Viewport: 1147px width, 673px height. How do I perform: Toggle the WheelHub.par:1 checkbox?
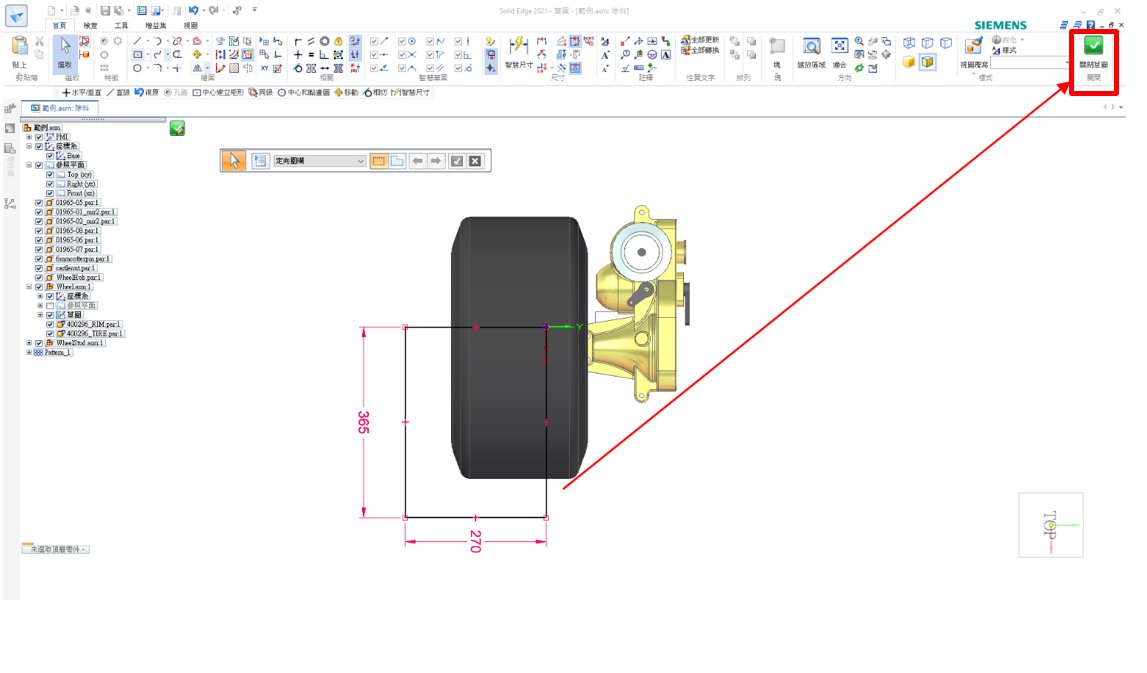coord(39,278)
